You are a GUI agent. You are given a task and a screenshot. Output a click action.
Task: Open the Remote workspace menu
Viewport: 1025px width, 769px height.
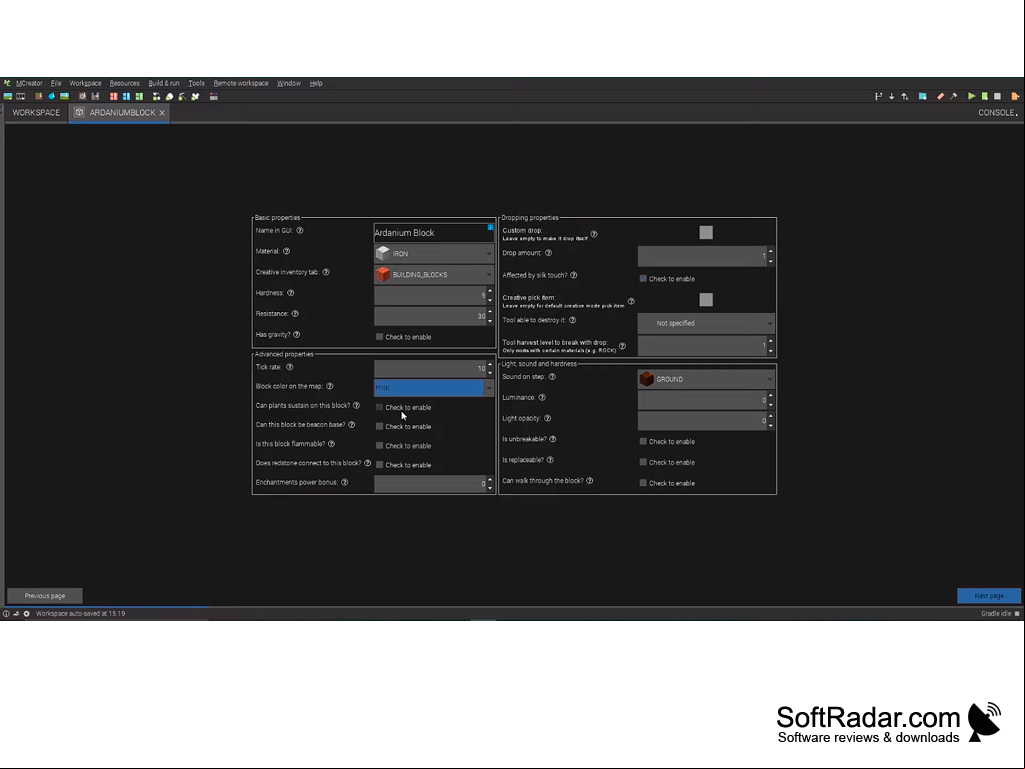pyautogui.click(x=241, y=84)
